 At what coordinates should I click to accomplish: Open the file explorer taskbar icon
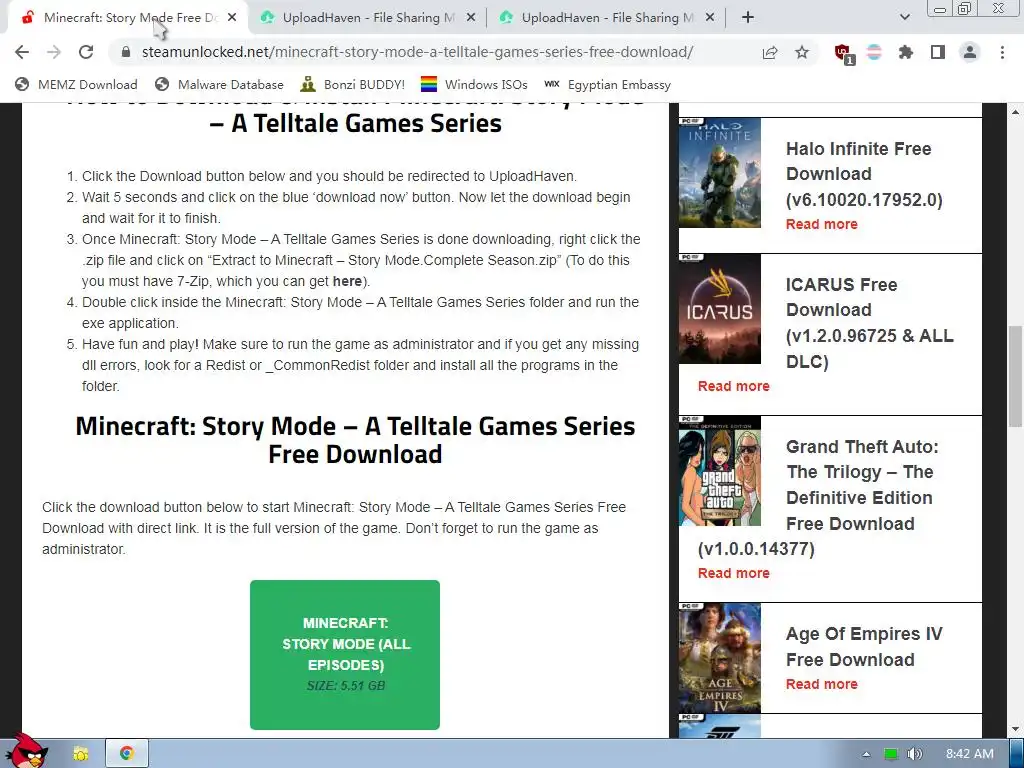point(81,754)
